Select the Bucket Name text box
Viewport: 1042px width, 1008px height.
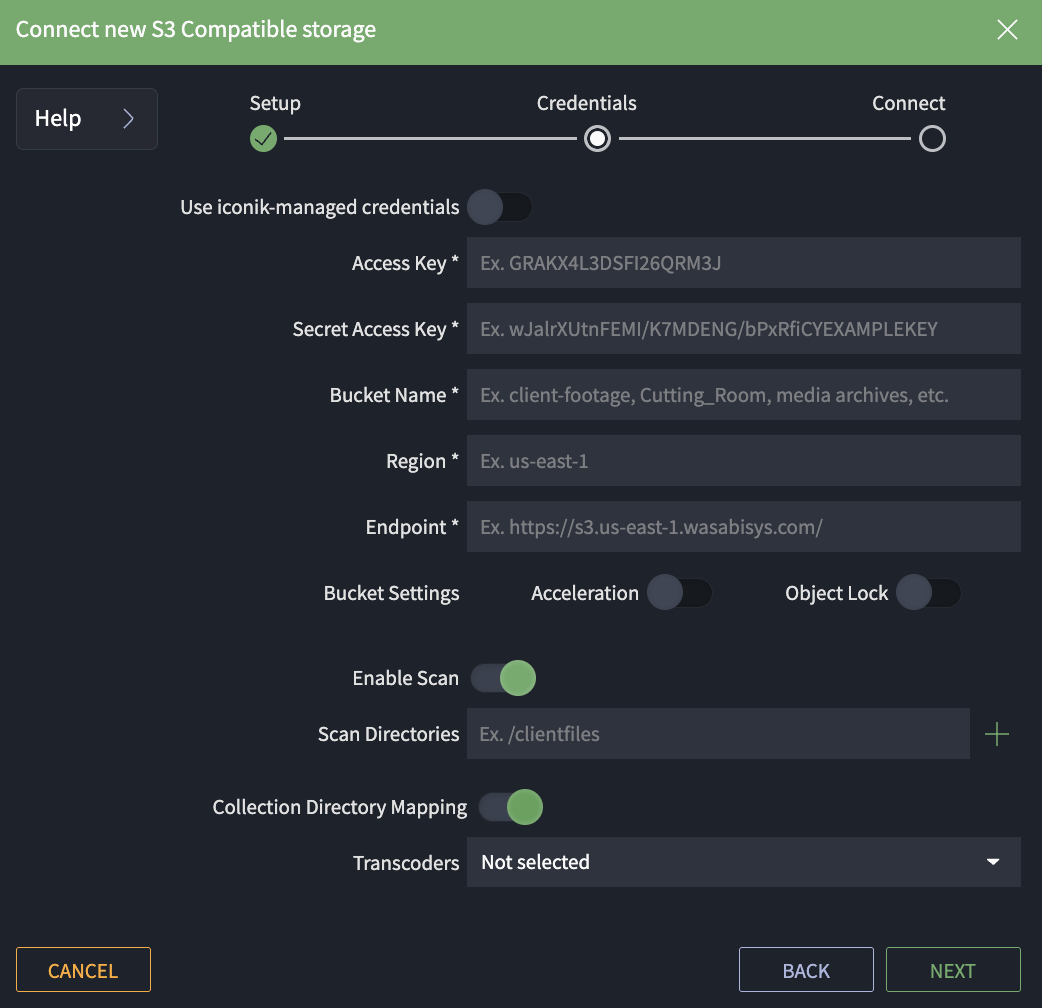click(743, 395)
